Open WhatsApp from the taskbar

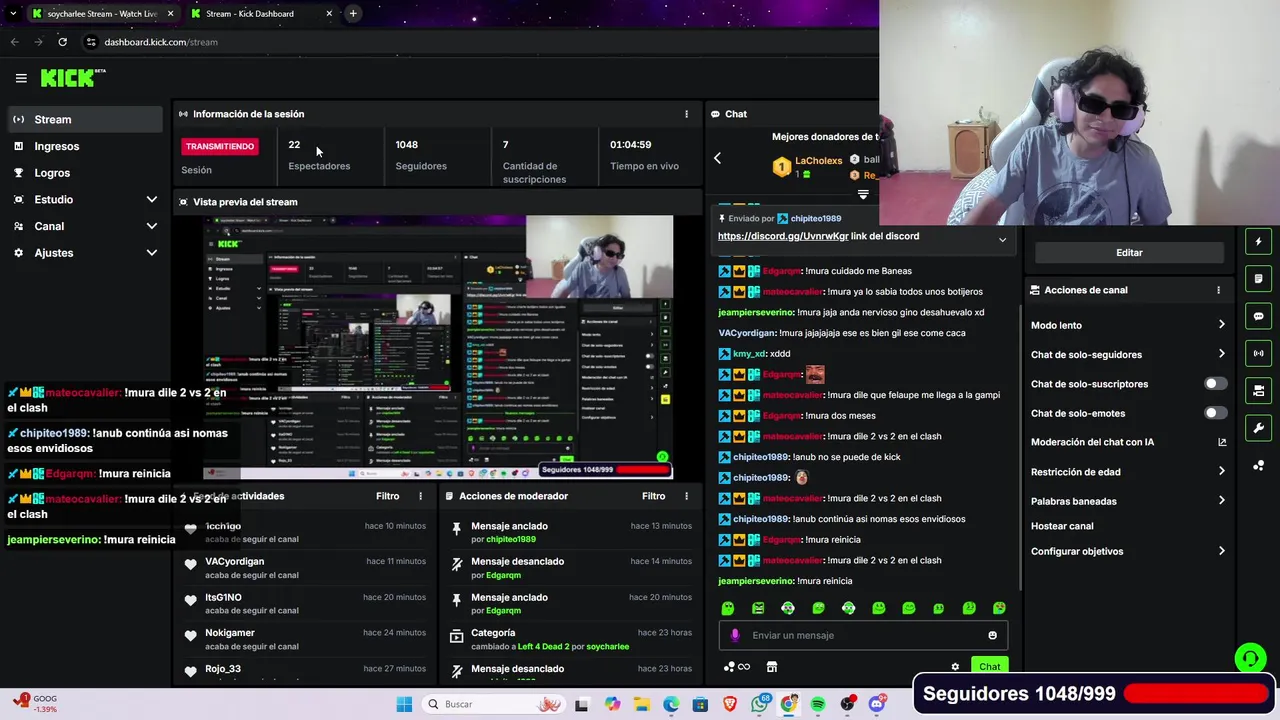[x=760, y=704]
